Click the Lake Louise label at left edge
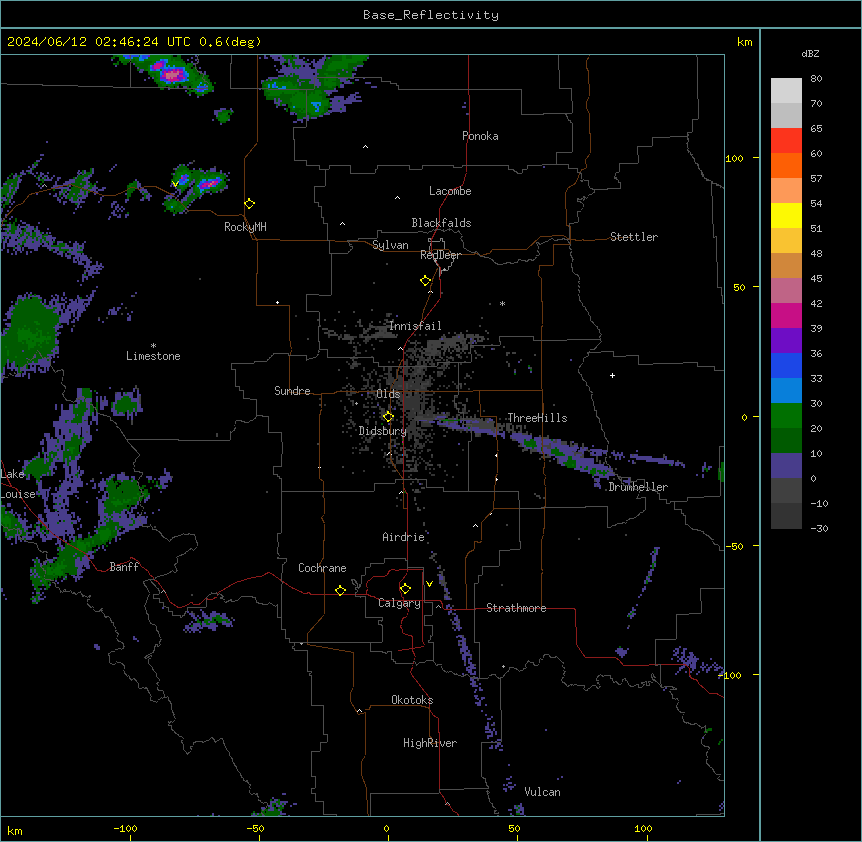This screenshot has width=862, height=842. coord(17,484)
